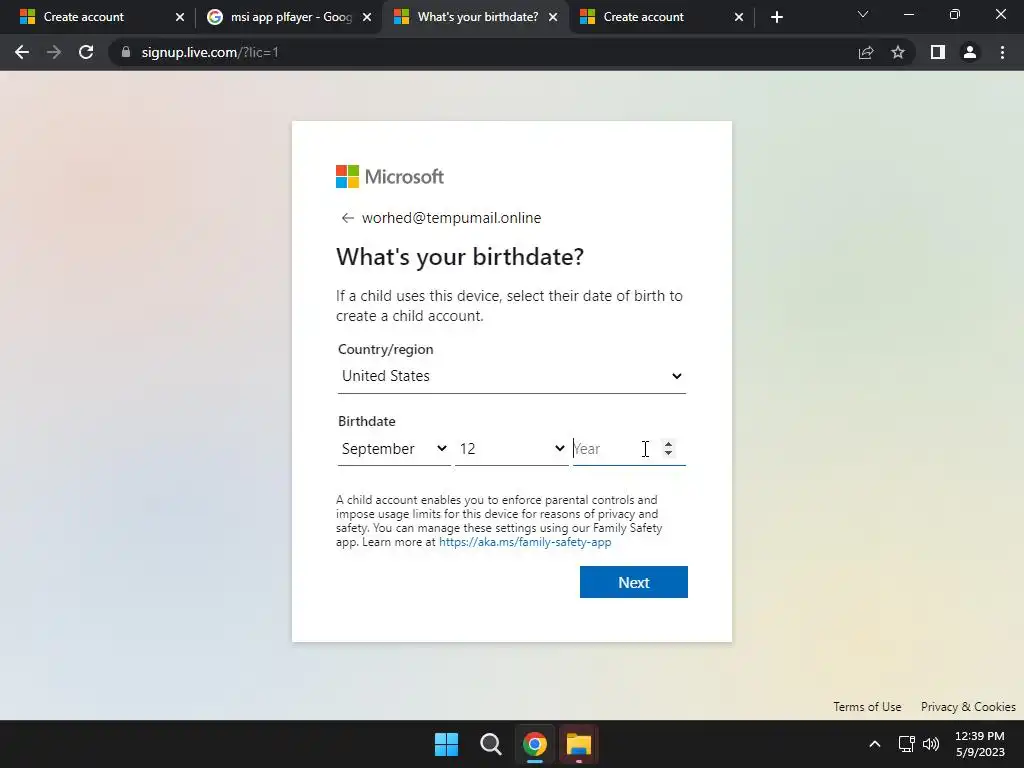Click the volume speaker icon
The height and width of the screenshot is (768, 1024).
pyautogui.click(x=931, y=744)
